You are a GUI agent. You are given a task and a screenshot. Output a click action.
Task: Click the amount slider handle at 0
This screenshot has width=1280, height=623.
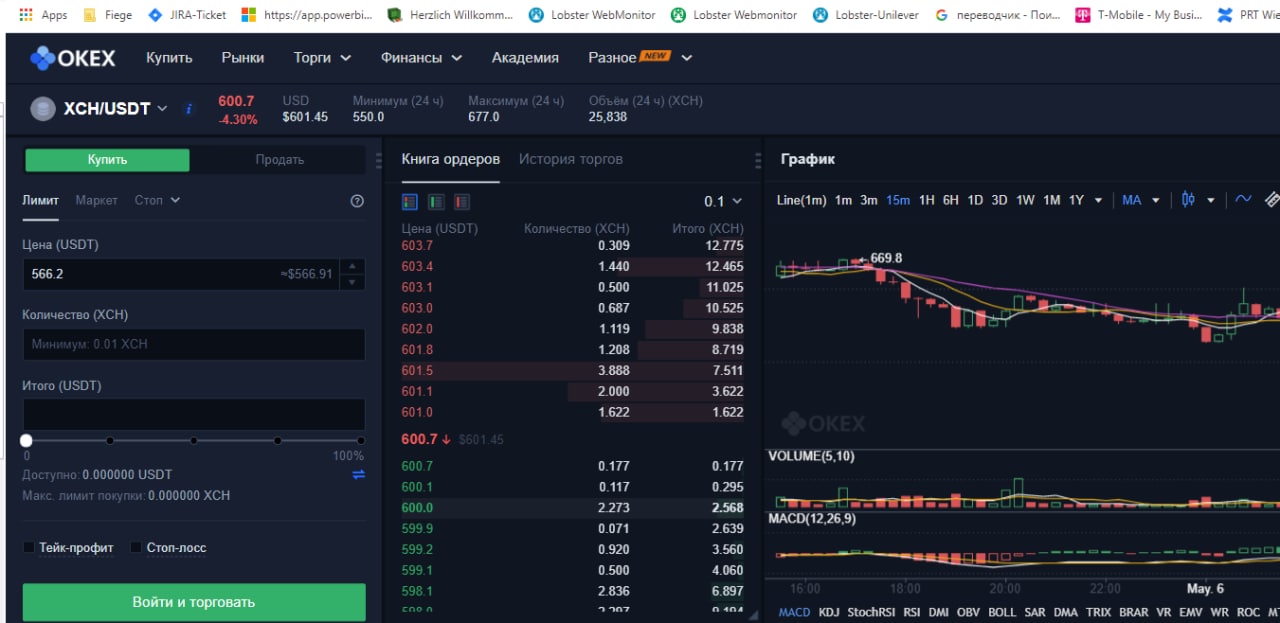pyautogui.click(x=26, y=440)
